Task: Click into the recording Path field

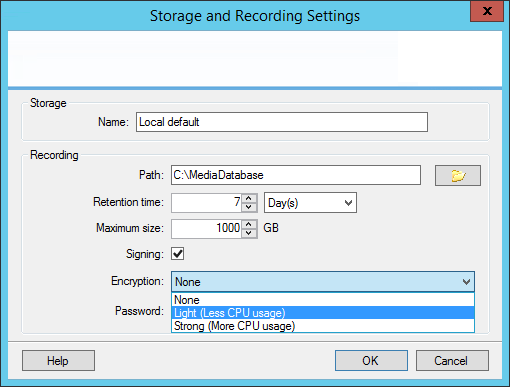Action: tap(296, 175)
